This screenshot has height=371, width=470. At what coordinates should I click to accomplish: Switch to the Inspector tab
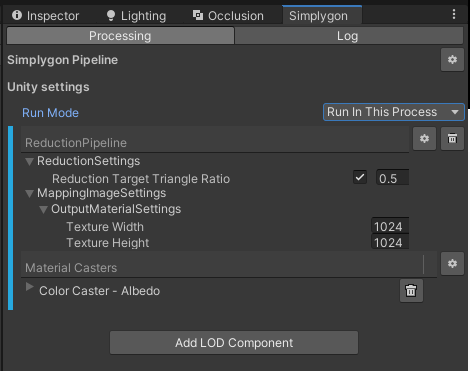pos(45,16)
